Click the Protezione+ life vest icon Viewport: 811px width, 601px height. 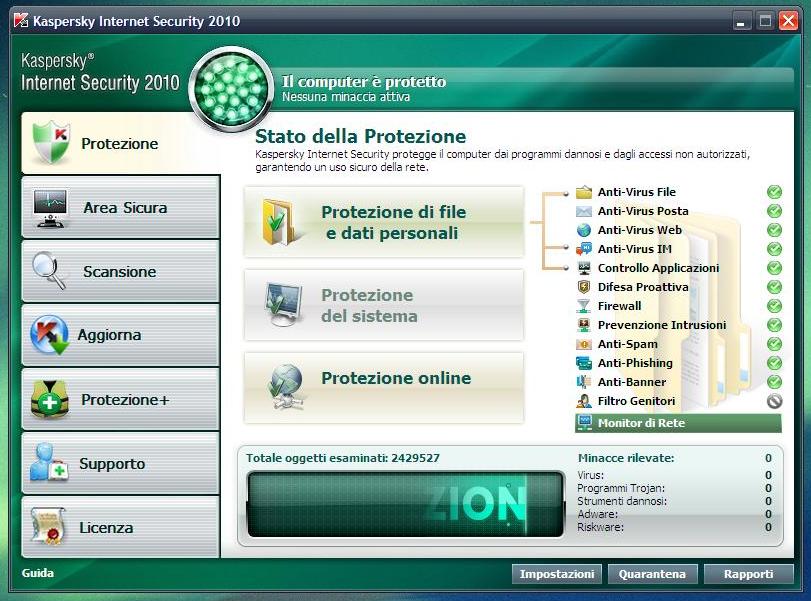click(50, 399)
